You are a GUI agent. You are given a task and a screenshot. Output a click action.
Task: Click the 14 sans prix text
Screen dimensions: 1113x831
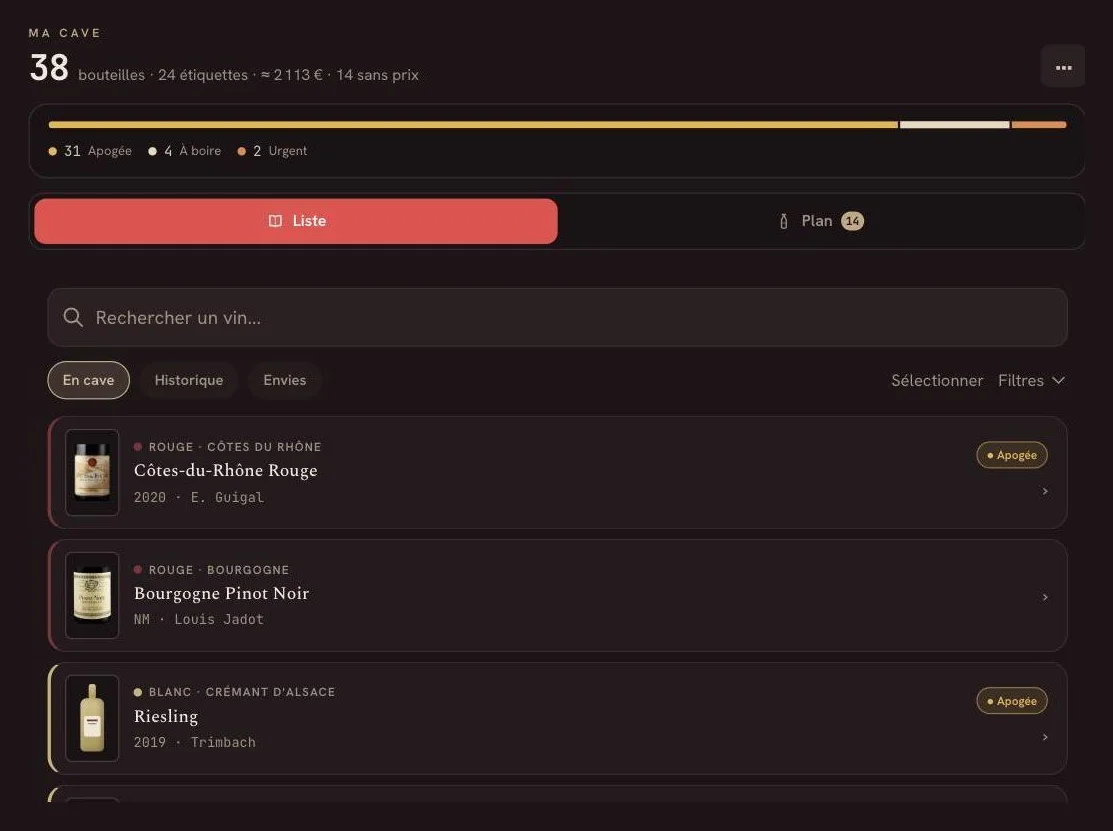pos(378,75)
